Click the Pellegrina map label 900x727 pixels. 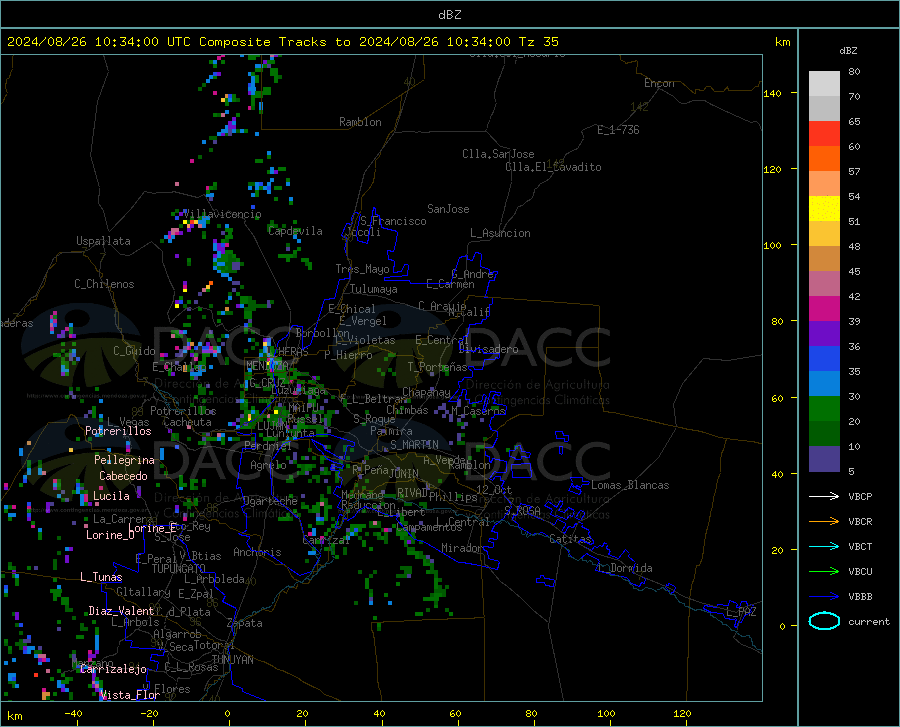tap(125, 460)
